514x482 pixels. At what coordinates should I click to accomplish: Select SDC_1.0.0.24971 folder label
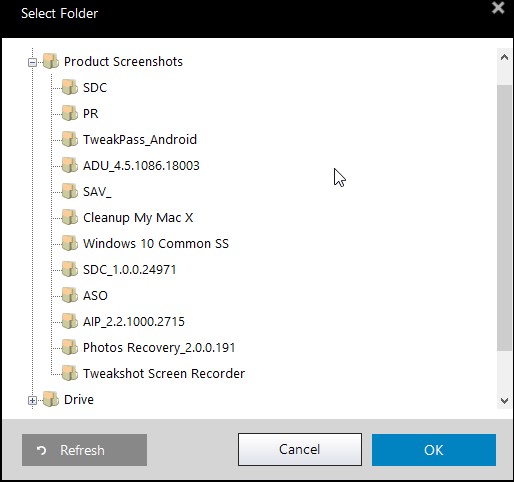coord(130,270)
